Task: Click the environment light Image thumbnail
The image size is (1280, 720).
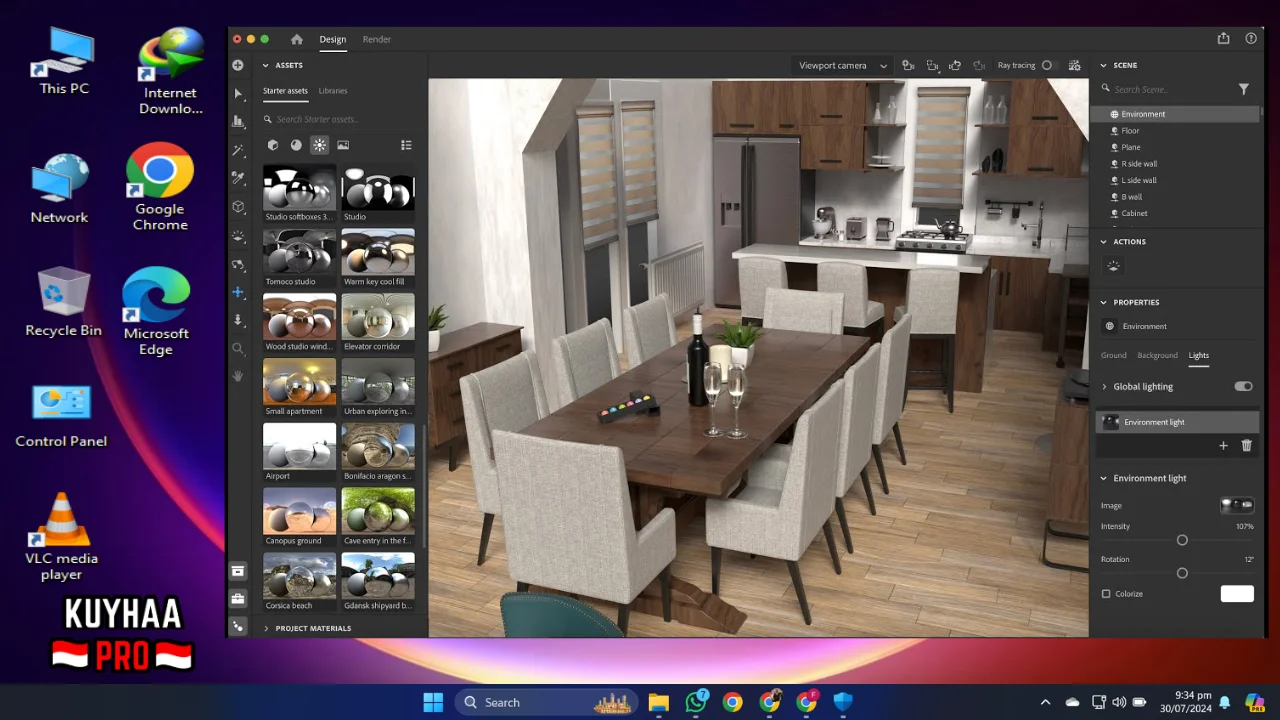Action: pos(1237,506)
